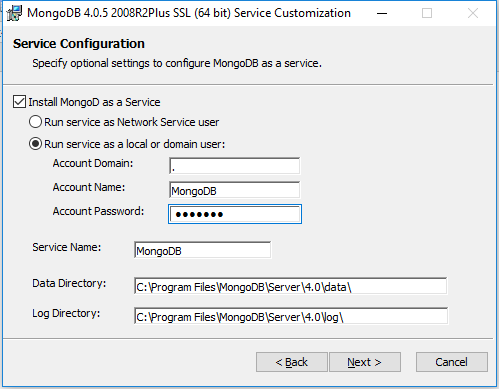Click the Account Password: label
This screenshot has width=499, height=389.
(x=98, y=211)
